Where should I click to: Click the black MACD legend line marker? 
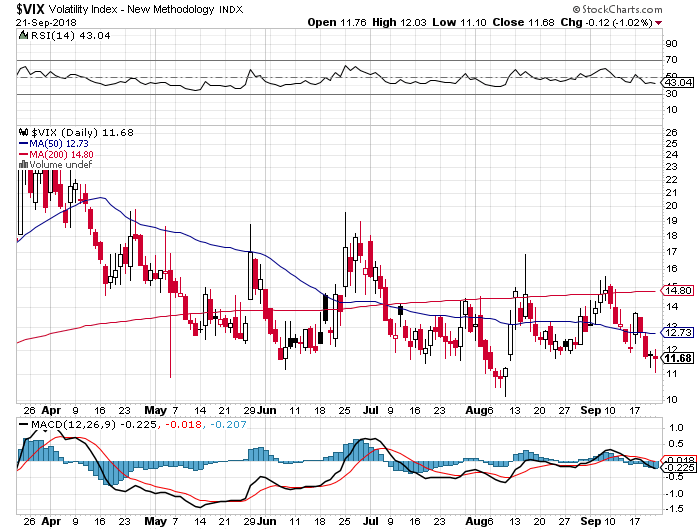click(23, 424)
